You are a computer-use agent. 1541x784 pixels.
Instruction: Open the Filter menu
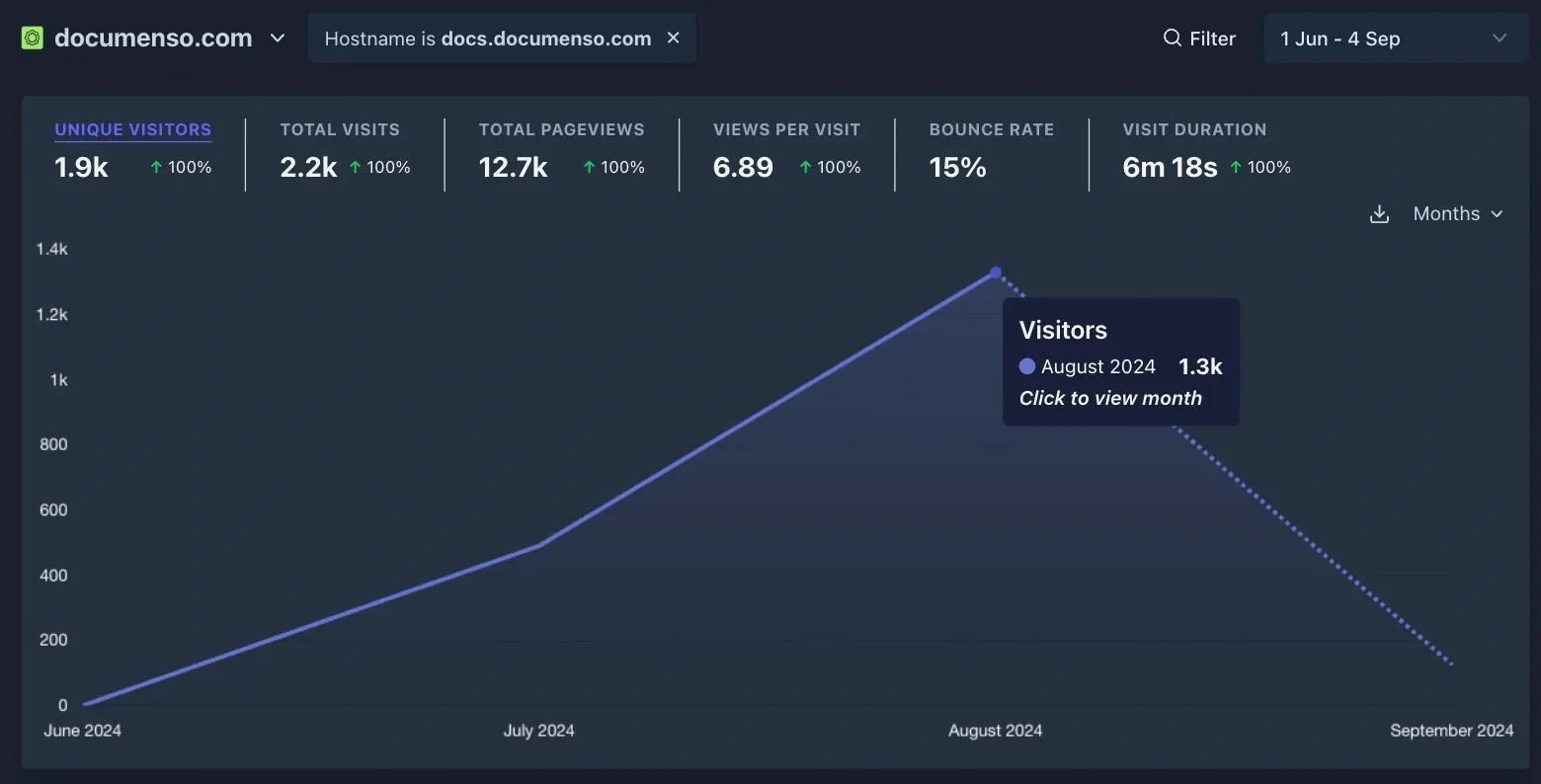(x=1199, y=39)
